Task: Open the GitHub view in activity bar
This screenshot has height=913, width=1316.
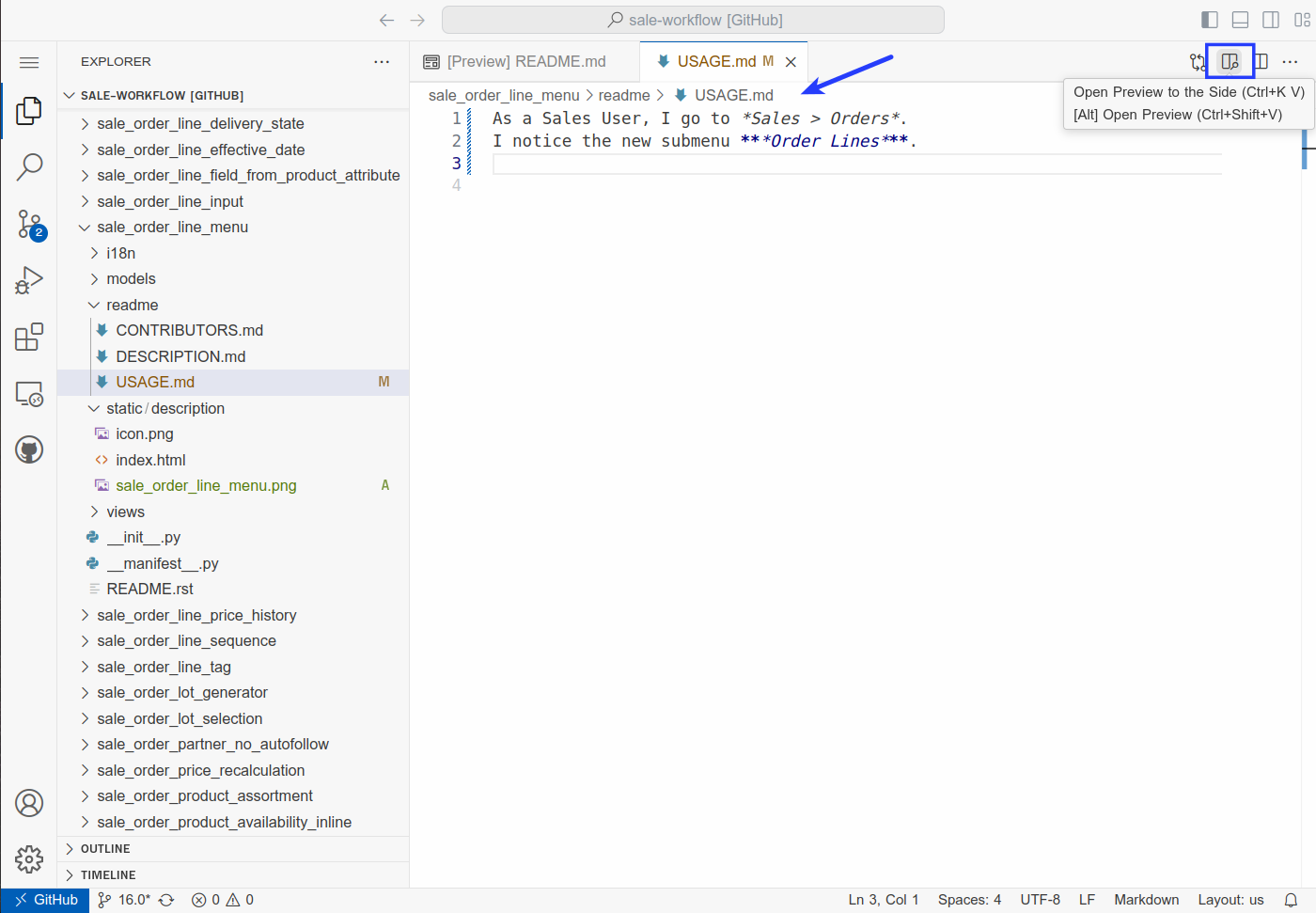Action: (x=29, y=449)
